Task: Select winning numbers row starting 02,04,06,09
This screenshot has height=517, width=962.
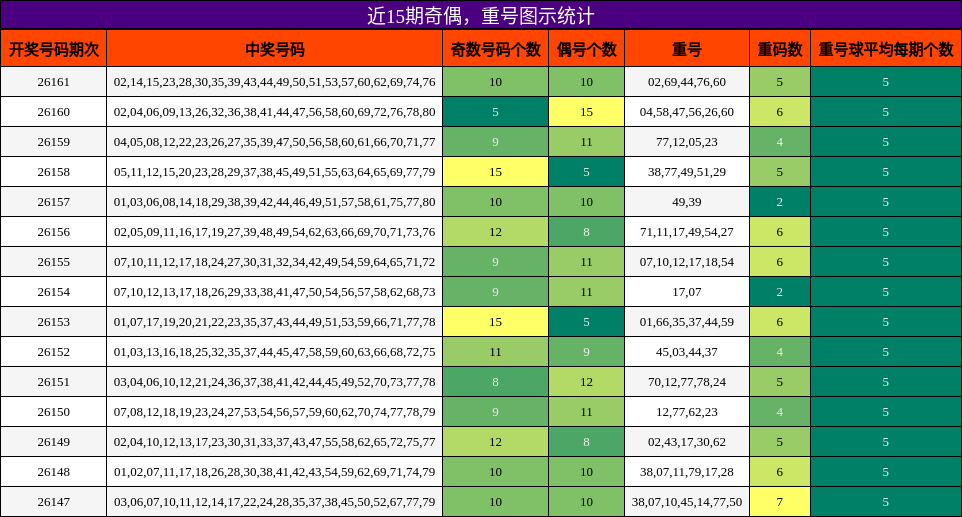Action: [274, 112]
